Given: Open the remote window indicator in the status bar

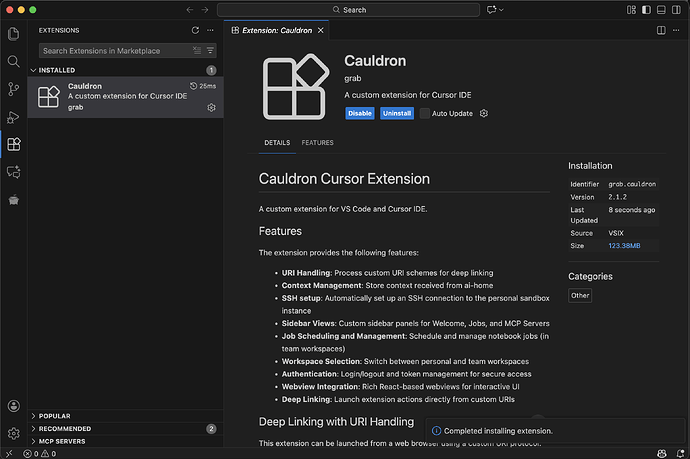Looking at the screenshot, I should tap(9, 453).
